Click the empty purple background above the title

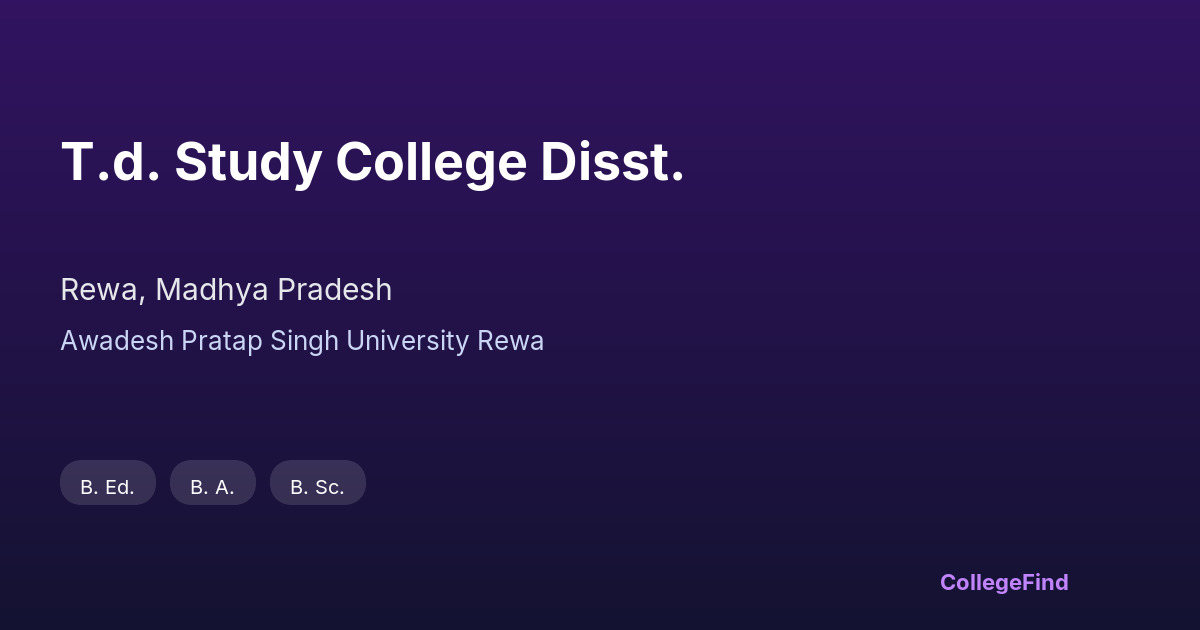click(600, 60)
